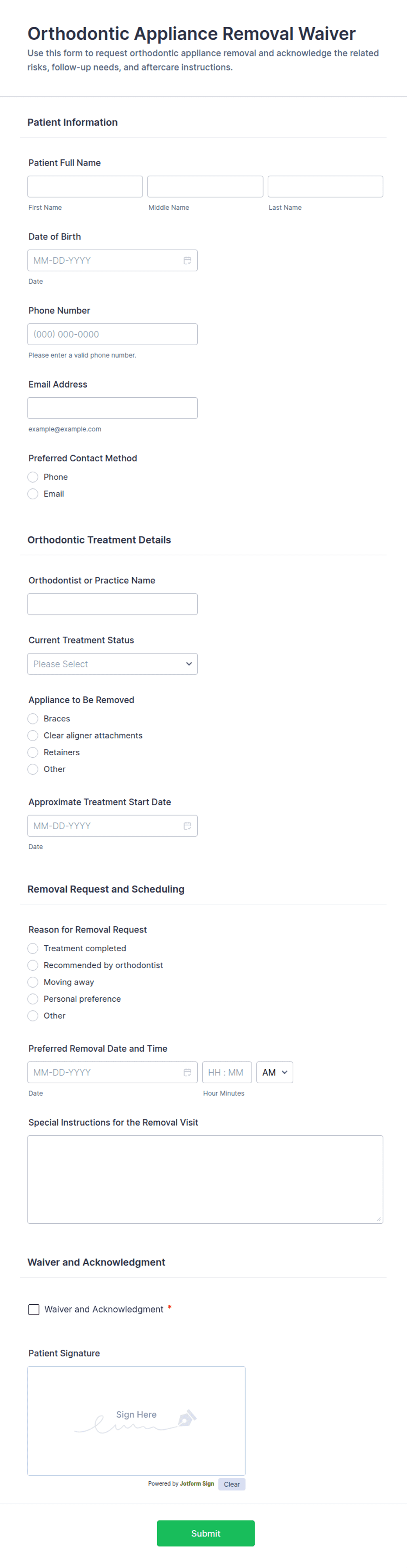Viewport: 407px width, 1568px height.
Task: Tick the Waiver and Acknowledgment checkbox
Action: pyautogui.click(x=34, y=1309)
